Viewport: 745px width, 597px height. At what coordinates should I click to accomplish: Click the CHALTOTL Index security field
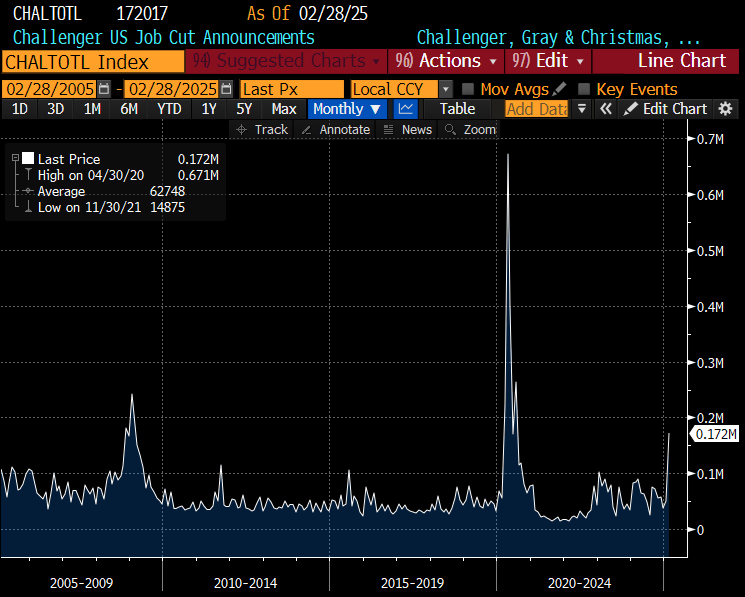(92, 61)
